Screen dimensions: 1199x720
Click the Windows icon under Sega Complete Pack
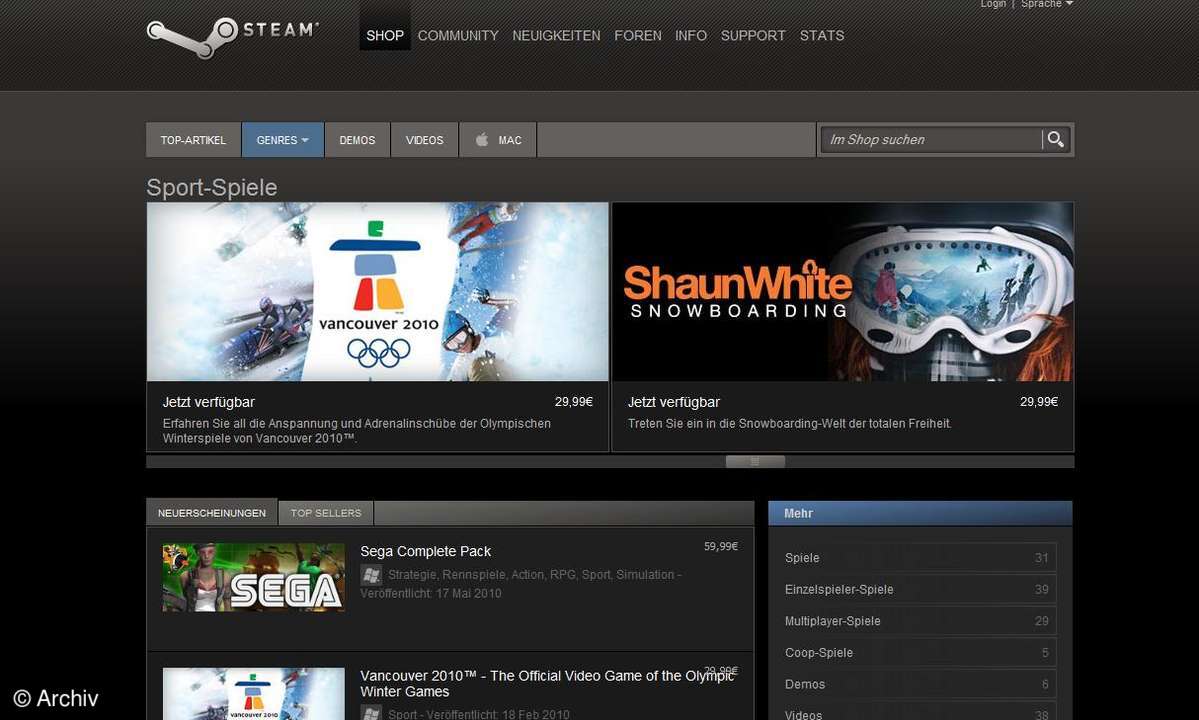(x=372, y=575)
